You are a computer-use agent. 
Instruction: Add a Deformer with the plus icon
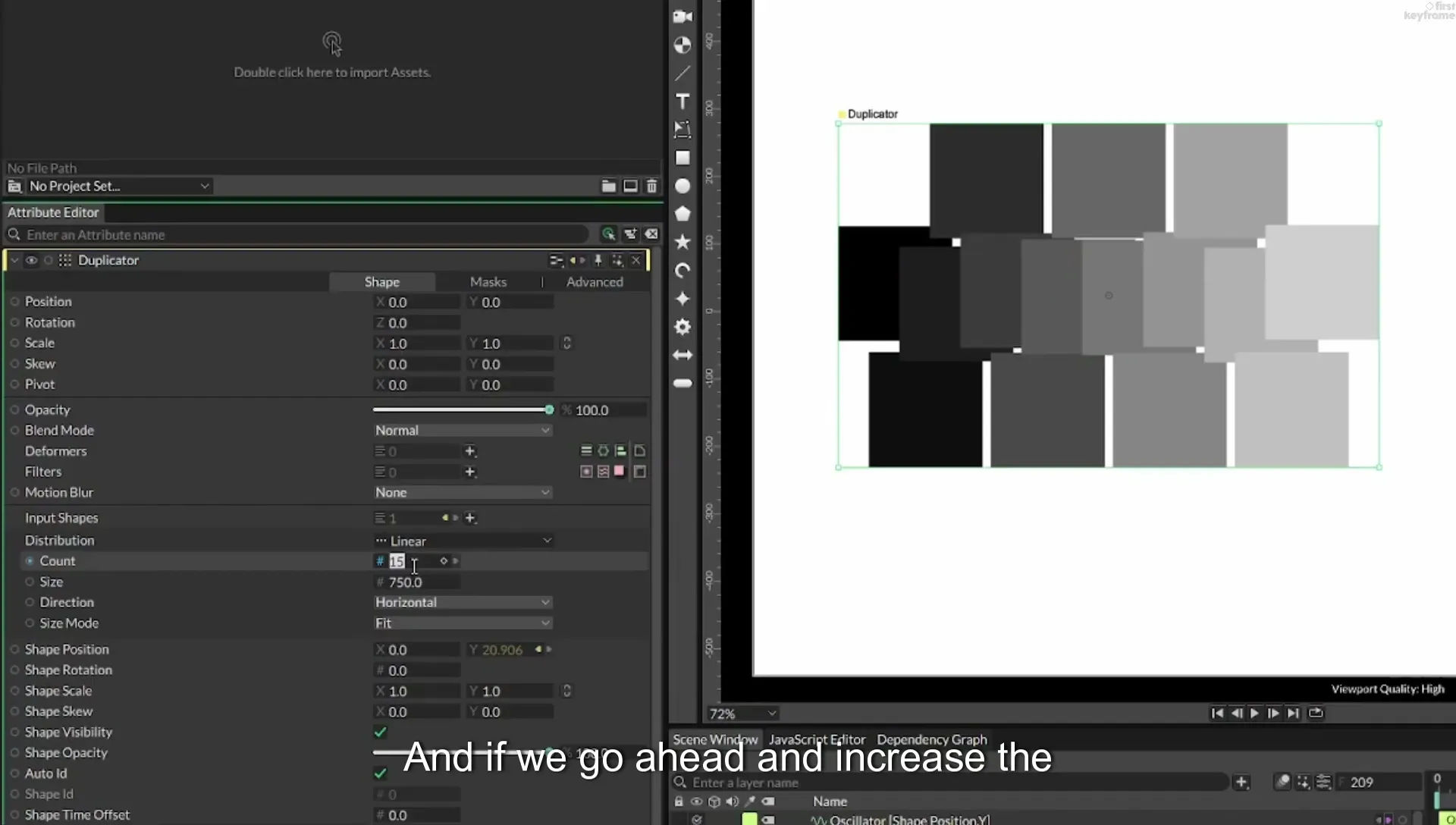pyautogui.click(x=470, y=451)
